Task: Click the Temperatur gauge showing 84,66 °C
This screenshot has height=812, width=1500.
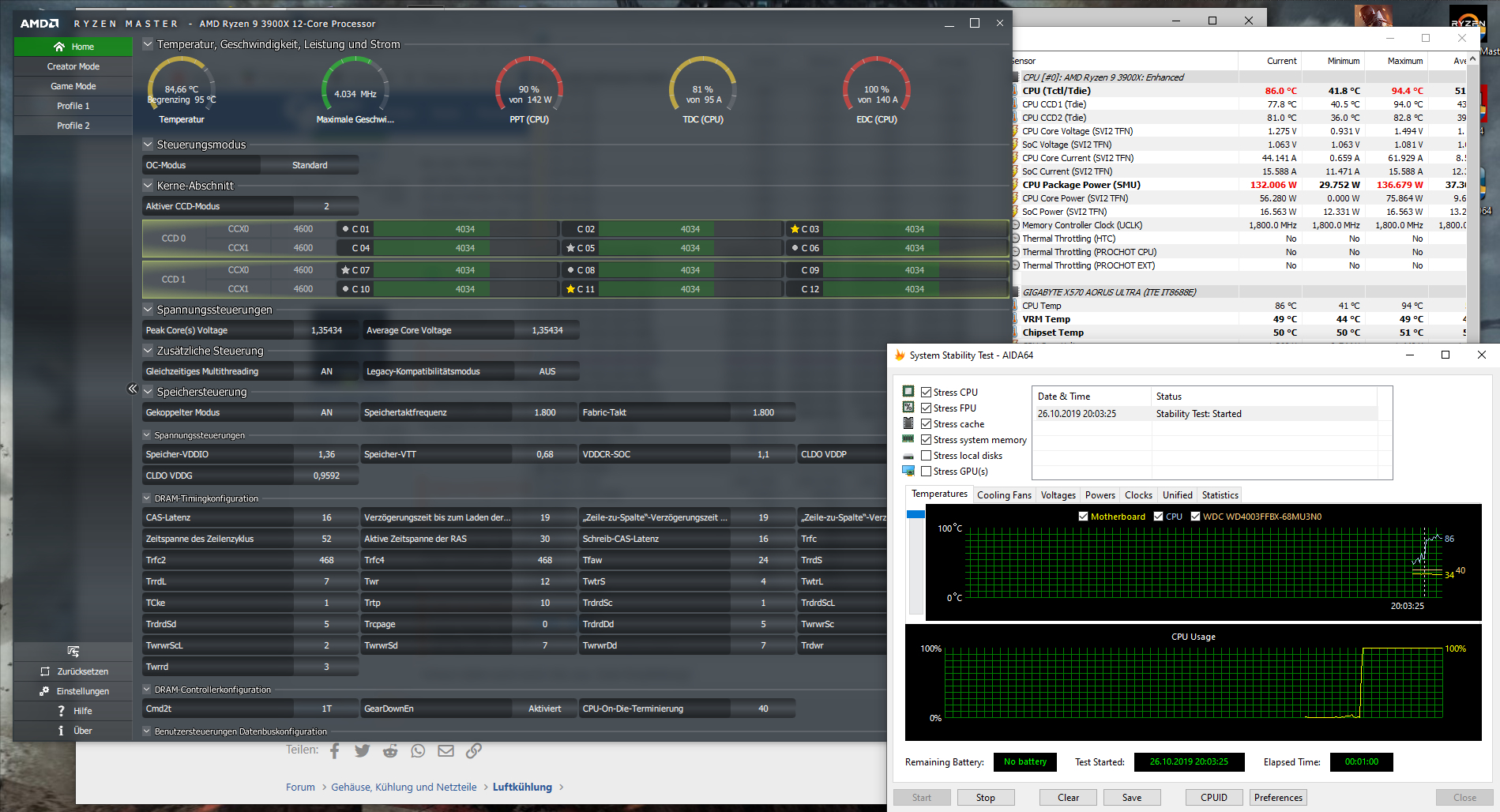Action: tap(182, 91)
